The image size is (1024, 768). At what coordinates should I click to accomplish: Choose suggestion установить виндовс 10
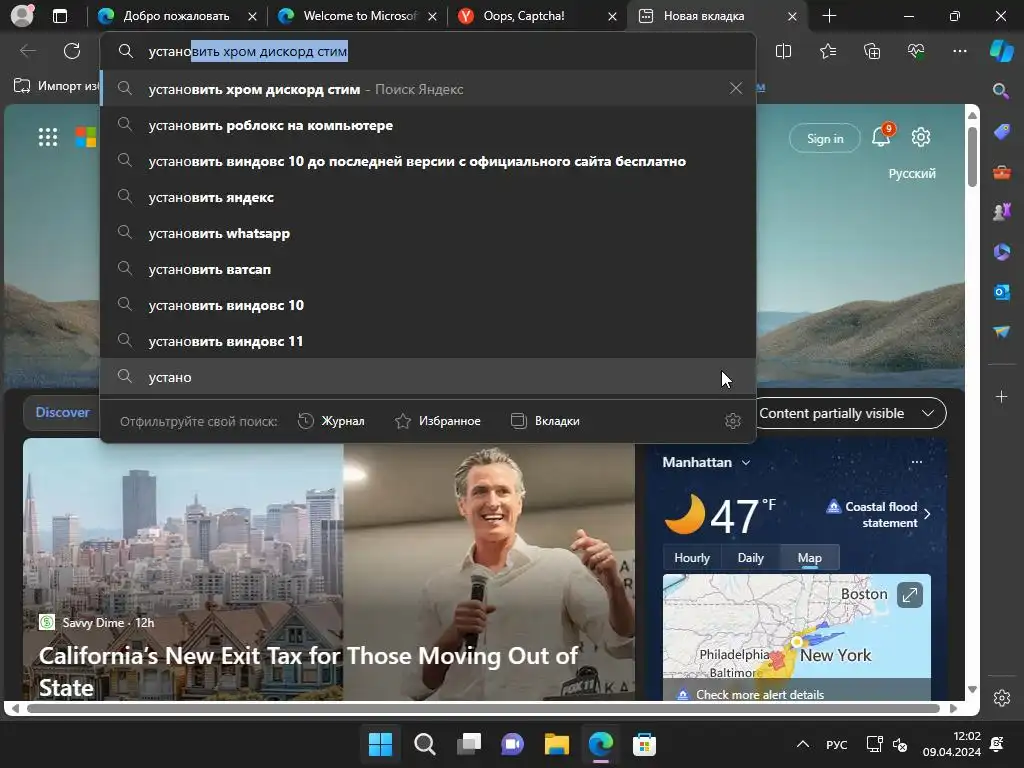(x=428, y=305)
